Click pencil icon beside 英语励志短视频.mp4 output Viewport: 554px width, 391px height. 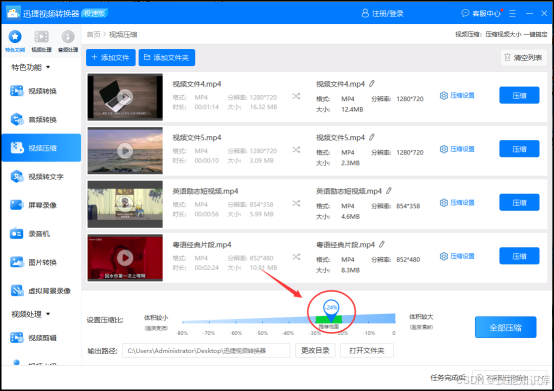tap(389, 191)
